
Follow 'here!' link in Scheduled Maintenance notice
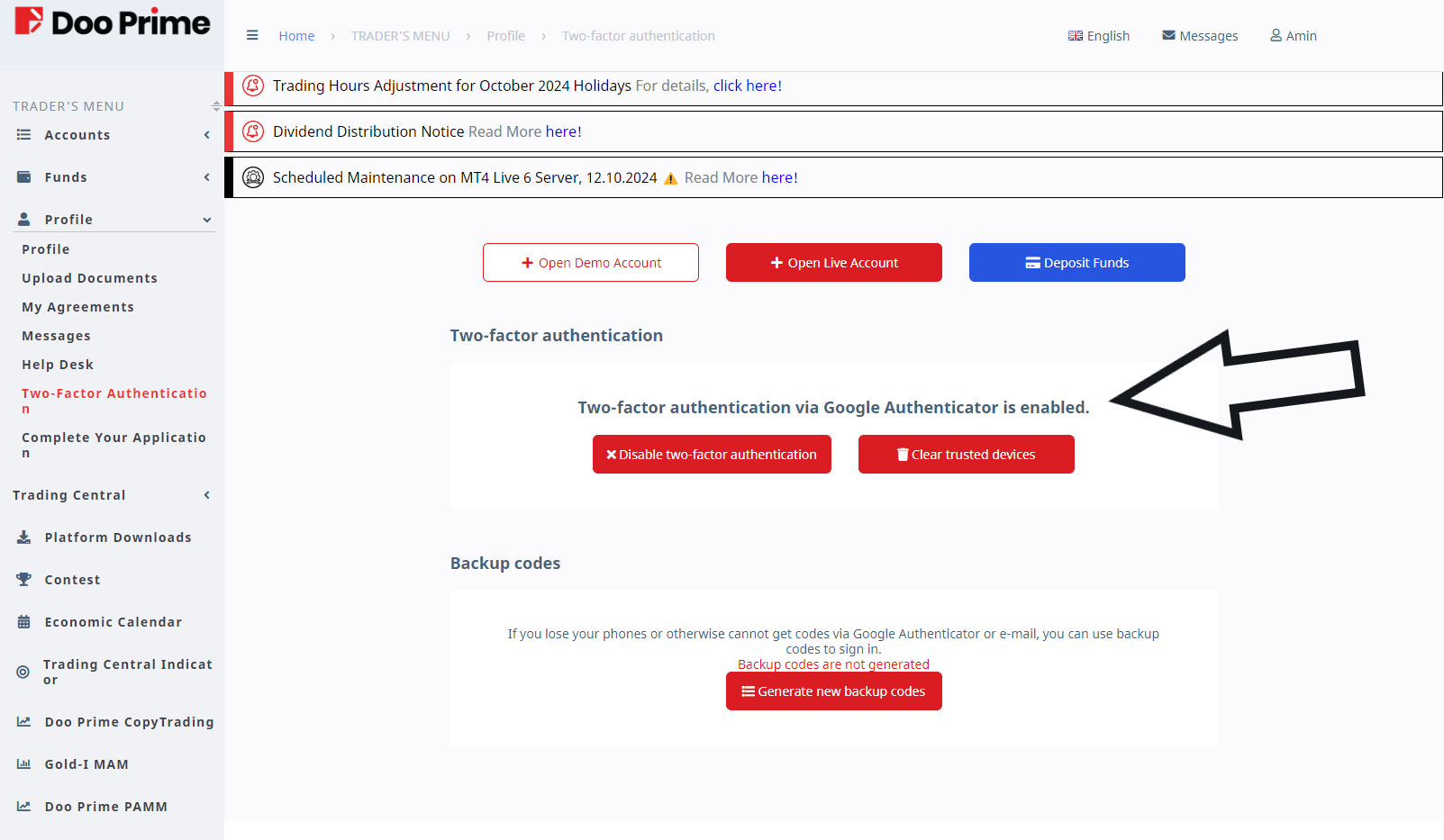[780, 177]
